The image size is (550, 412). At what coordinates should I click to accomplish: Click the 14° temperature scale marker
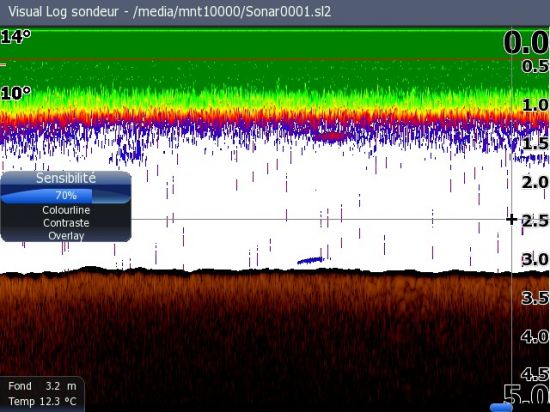(16, 36)
